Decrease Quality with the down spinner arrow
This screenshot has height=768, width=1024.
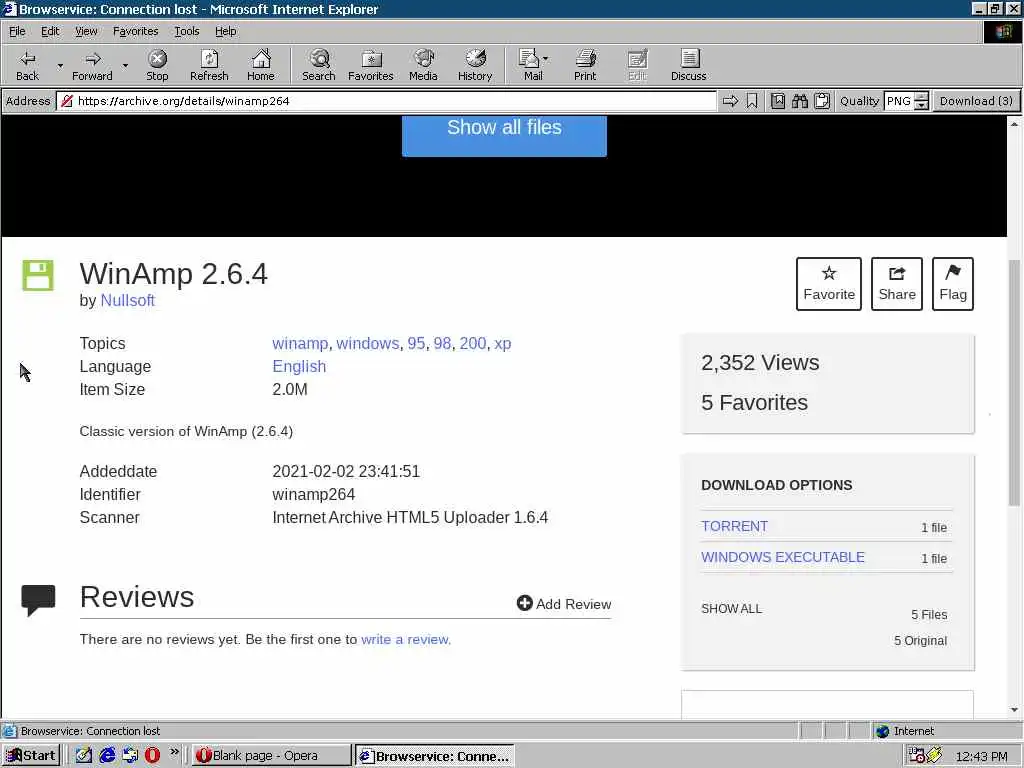pyautogui.click(x=921, y=105)
